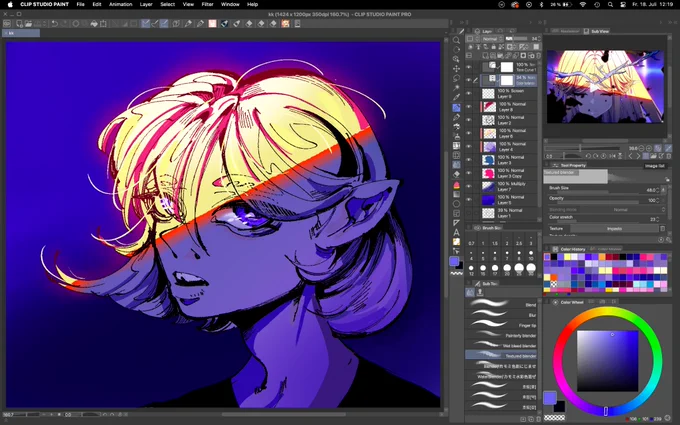Select the Zoom magnifier tool
This screenshot has height=425, width=680.
(x=456, y=40)
